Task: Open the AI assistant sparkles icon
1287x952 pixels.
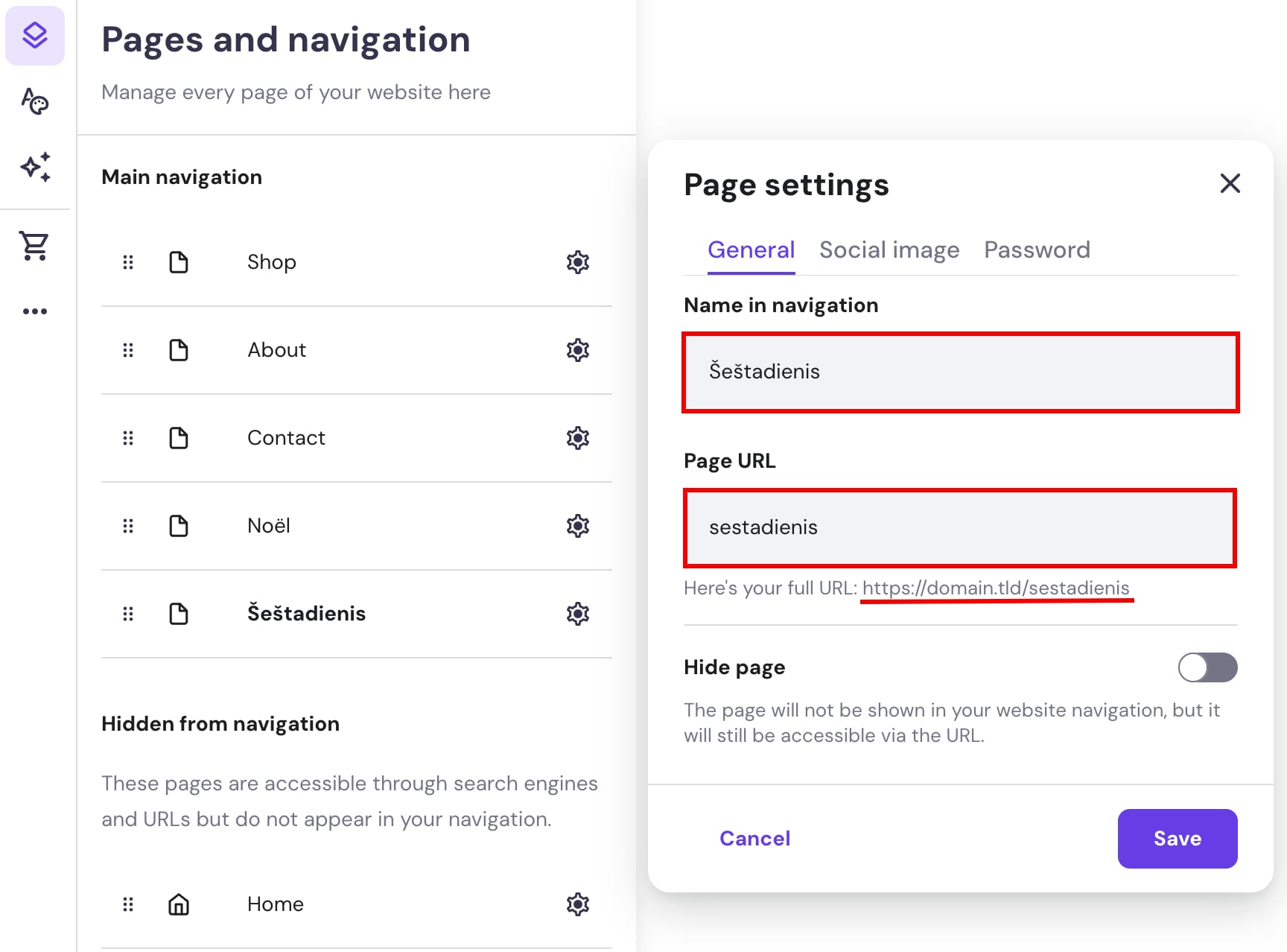Action: coord(35,168)
